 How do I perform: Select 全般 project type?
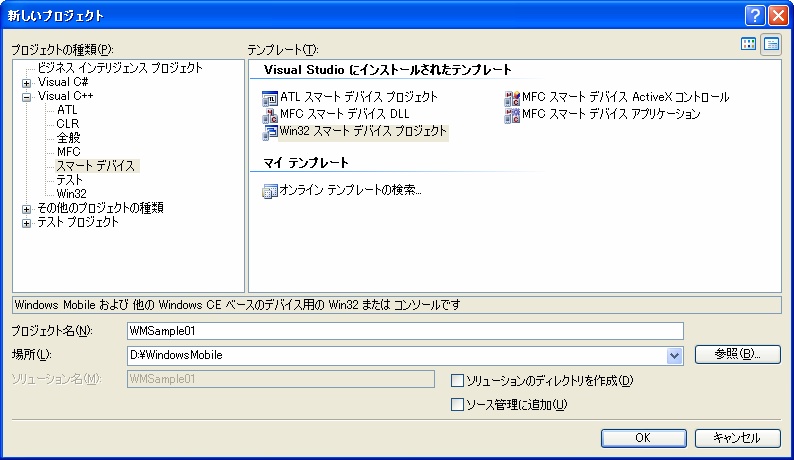[68, 138]
